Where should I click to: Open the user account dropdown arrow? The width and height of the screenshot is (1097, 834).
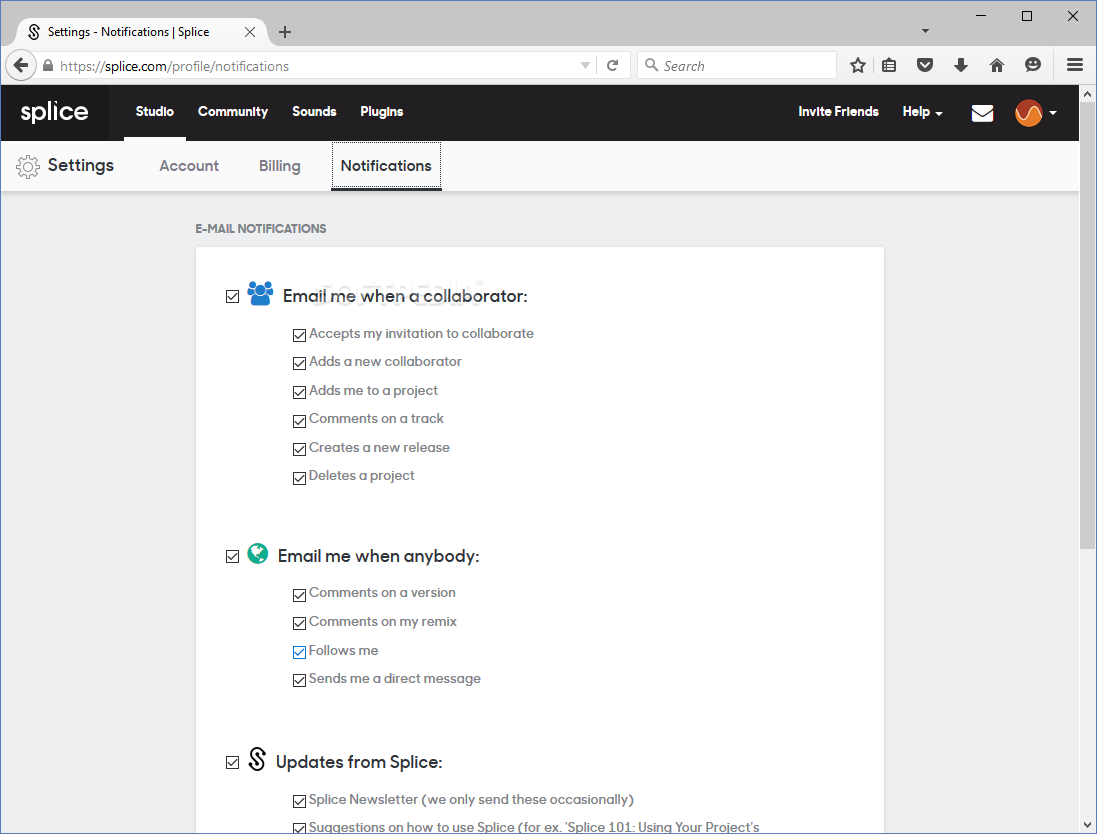click(1053, 113)
